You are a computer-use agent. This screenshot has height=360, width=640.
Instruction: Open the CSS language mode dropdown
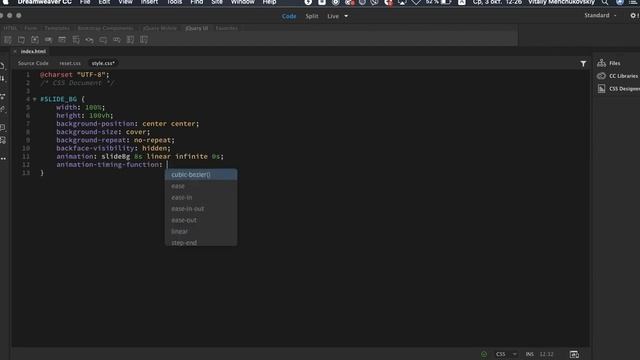pyautogui.click(x=506, y=354)
